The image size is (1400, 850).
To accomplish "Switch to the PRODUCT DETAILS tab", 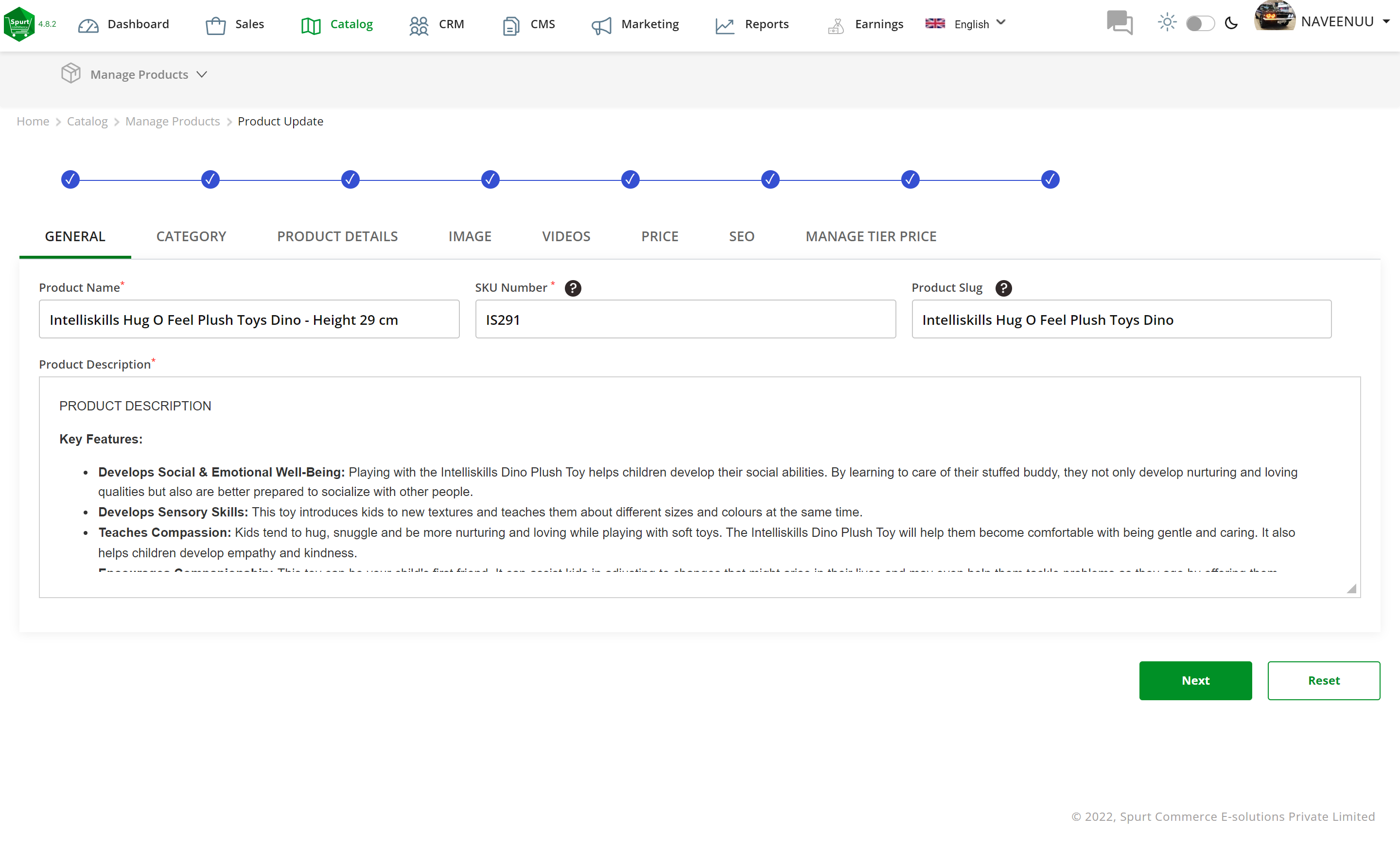I will pyautogui.click(x=337, y=236).
